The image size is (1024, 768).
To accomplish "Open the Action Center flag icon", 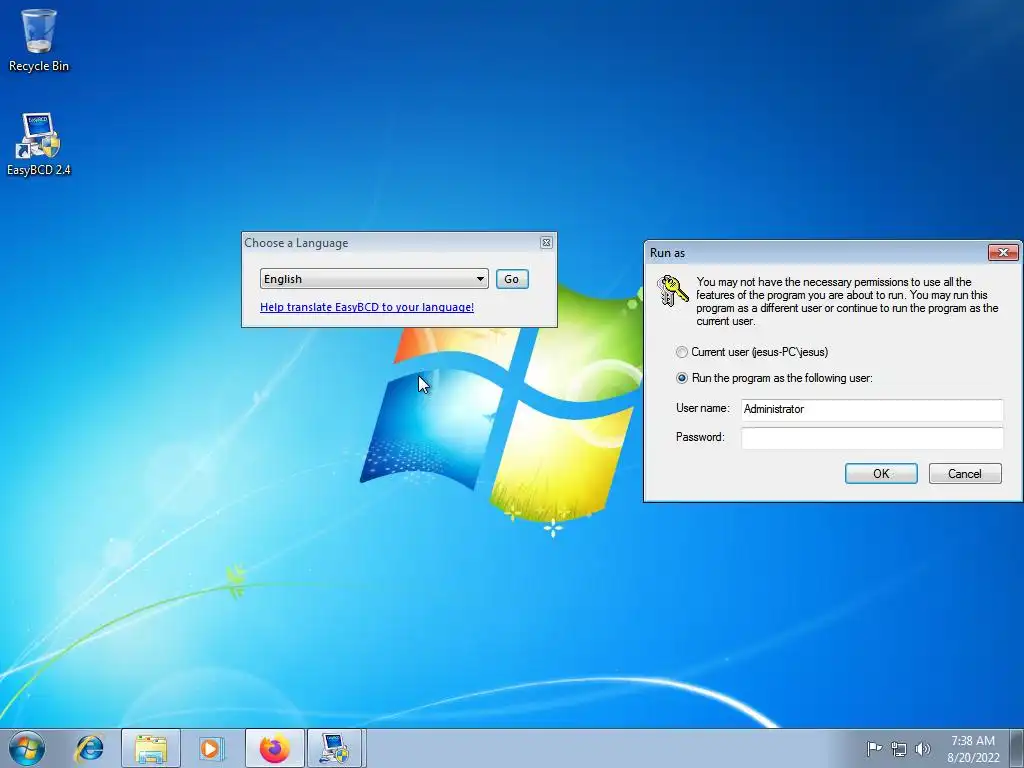I will pos(874,748).
